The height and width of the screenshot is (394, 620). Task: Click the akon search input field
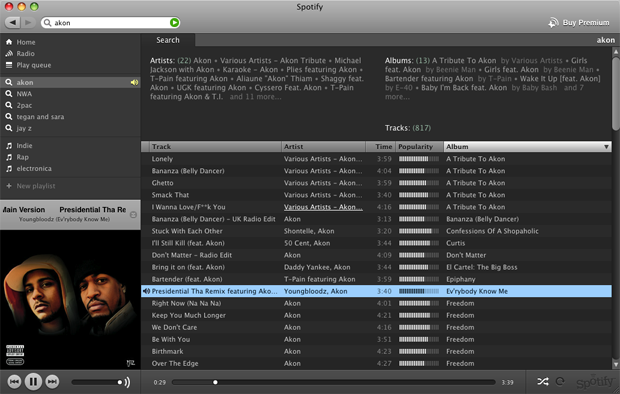[x=110, y=23]
